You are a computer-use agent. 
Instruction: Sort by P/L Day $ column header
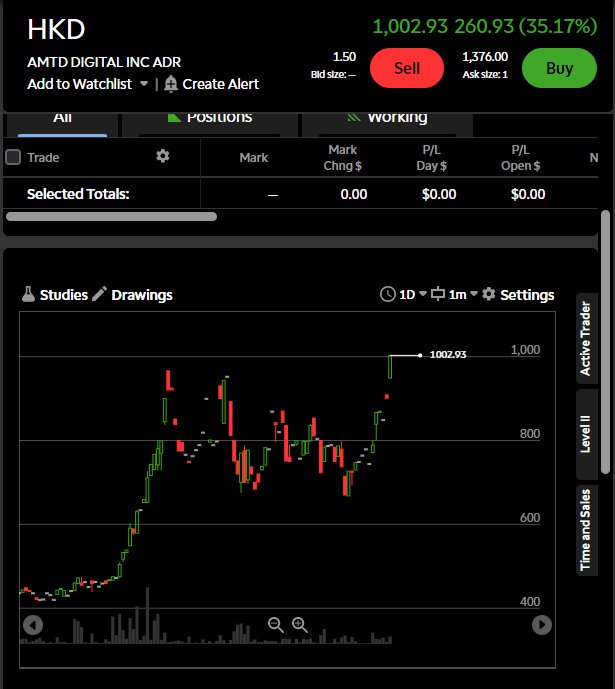(431, 158)
